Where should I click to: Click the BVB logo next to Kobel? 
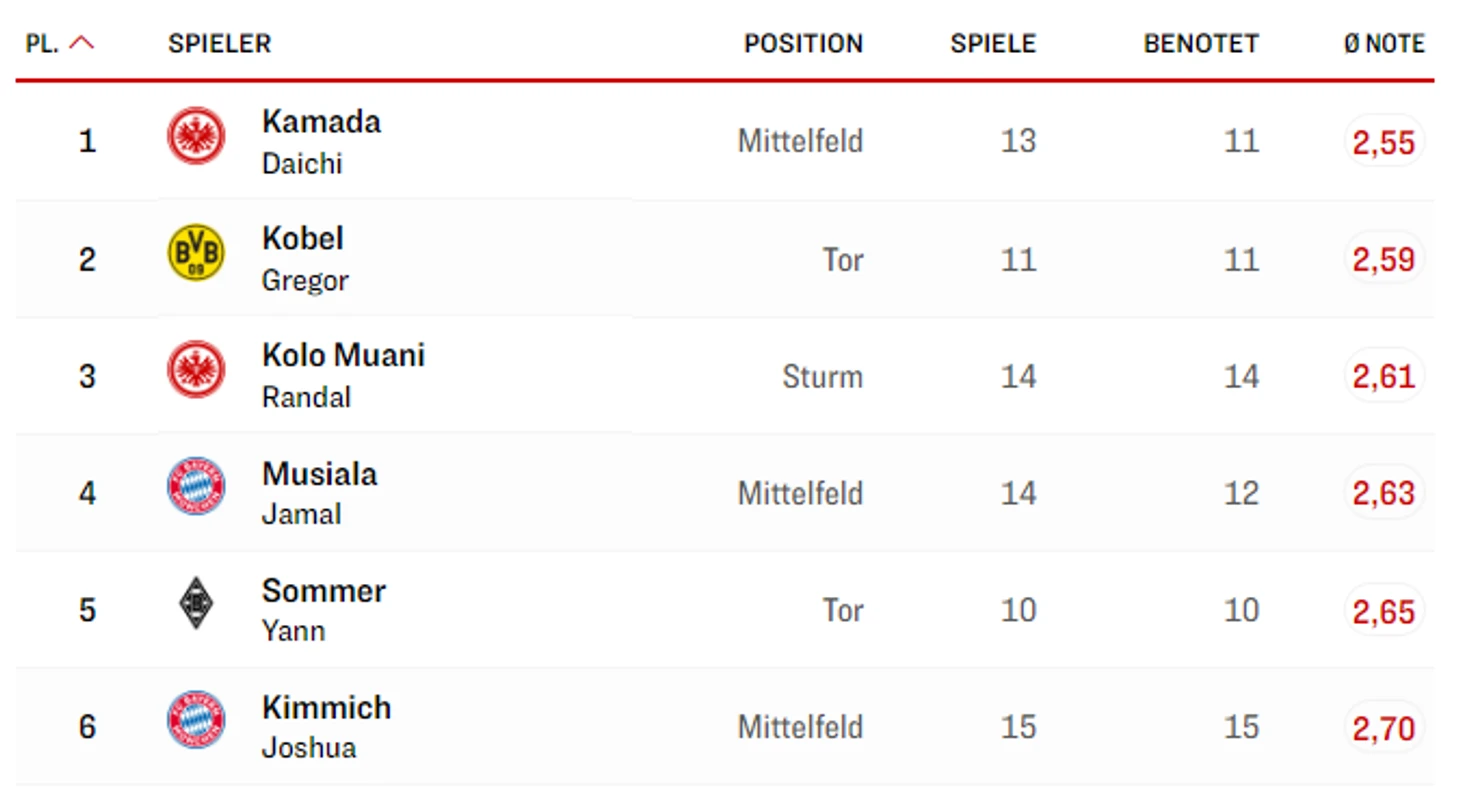(x=196, y=252)
